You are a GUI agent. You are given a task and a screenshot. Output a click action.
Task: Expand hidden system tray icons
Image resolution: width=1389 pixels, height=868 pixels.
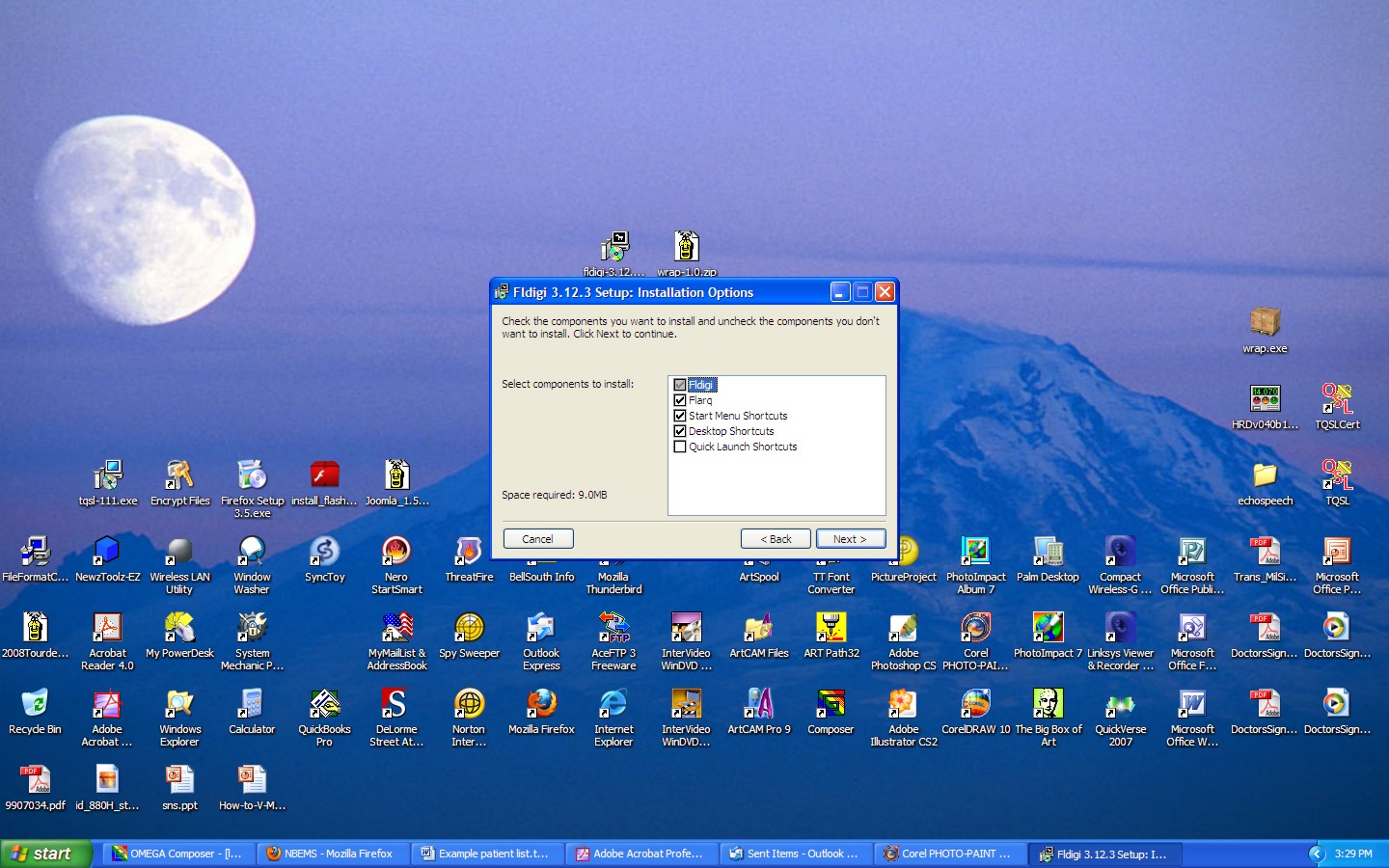(1317, 854)
